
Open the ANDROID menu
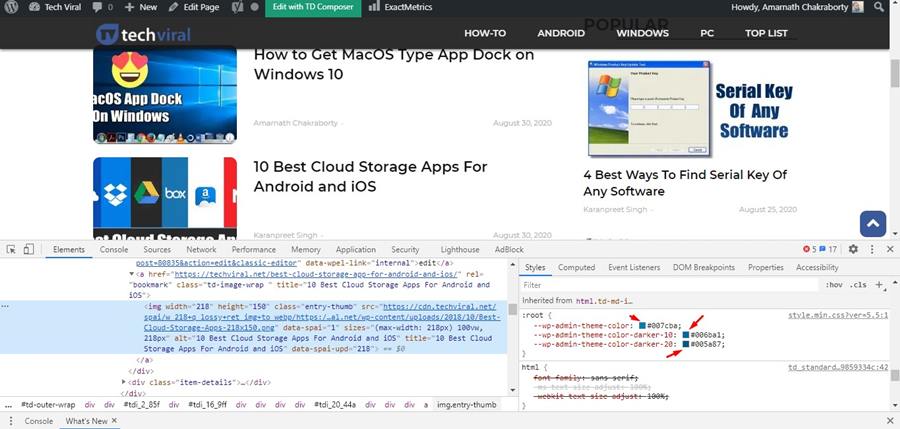[561, 33]
